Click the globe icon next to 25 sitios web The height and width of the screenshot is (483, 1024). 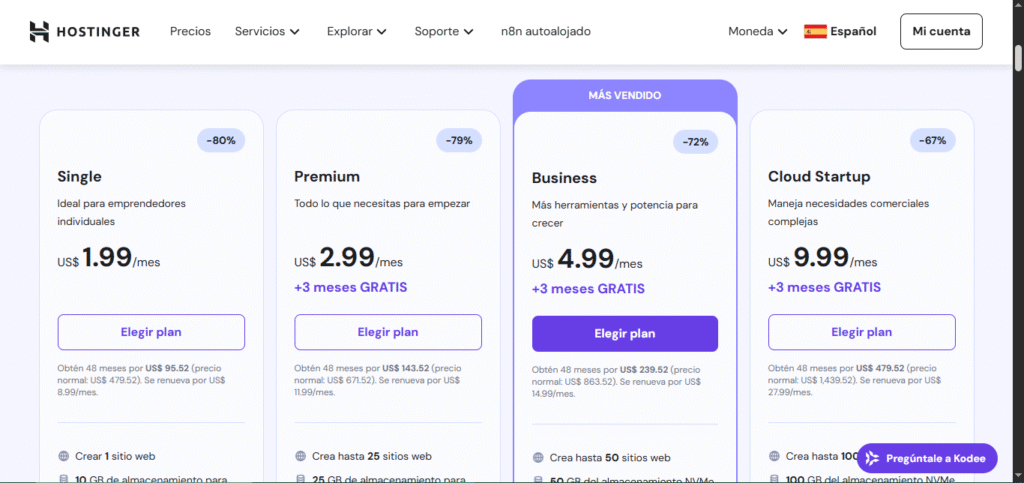(x=301, y=456)
